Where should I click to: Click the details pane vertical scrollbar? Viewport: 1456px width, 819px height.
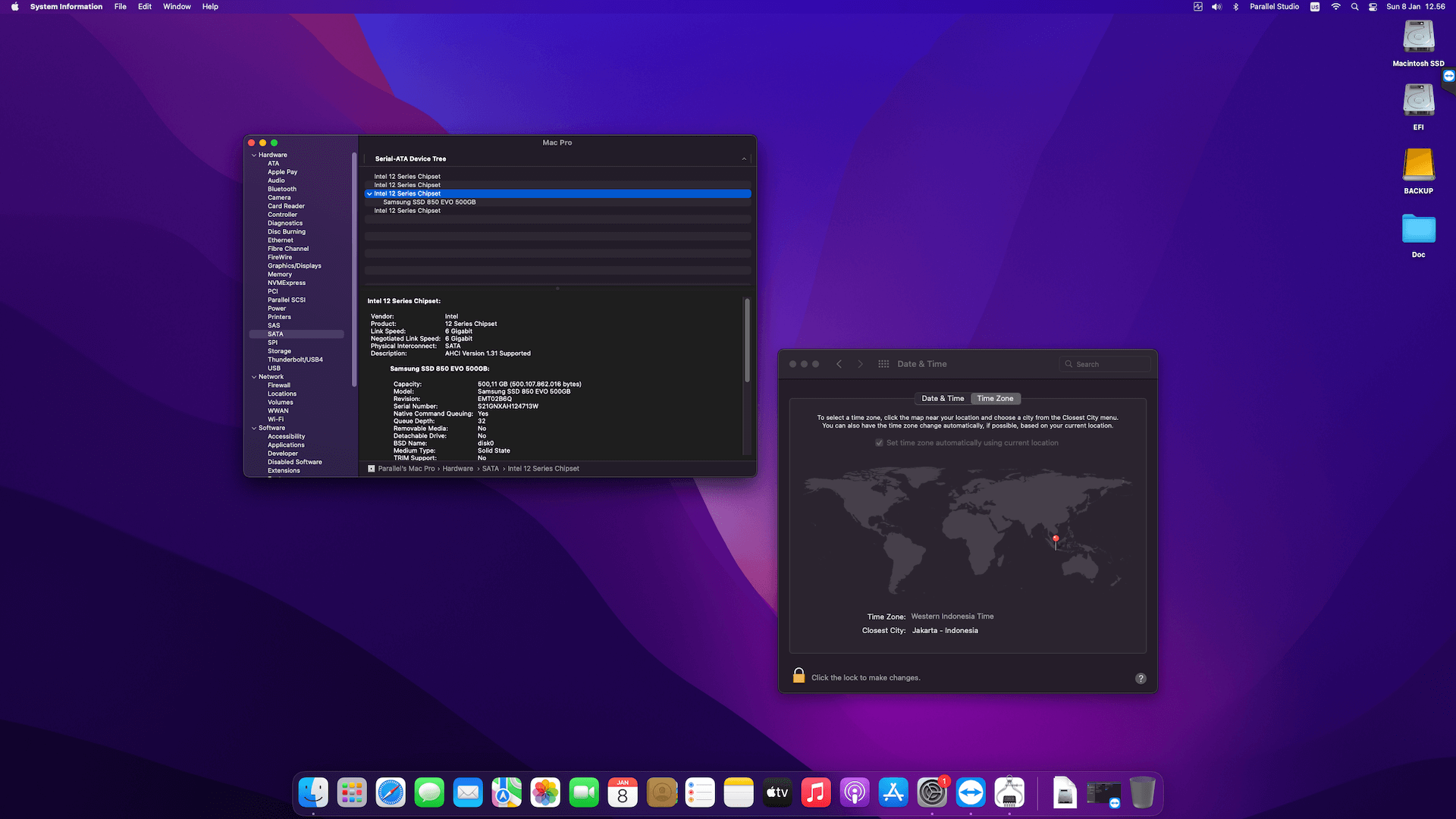tap(747, 340)
